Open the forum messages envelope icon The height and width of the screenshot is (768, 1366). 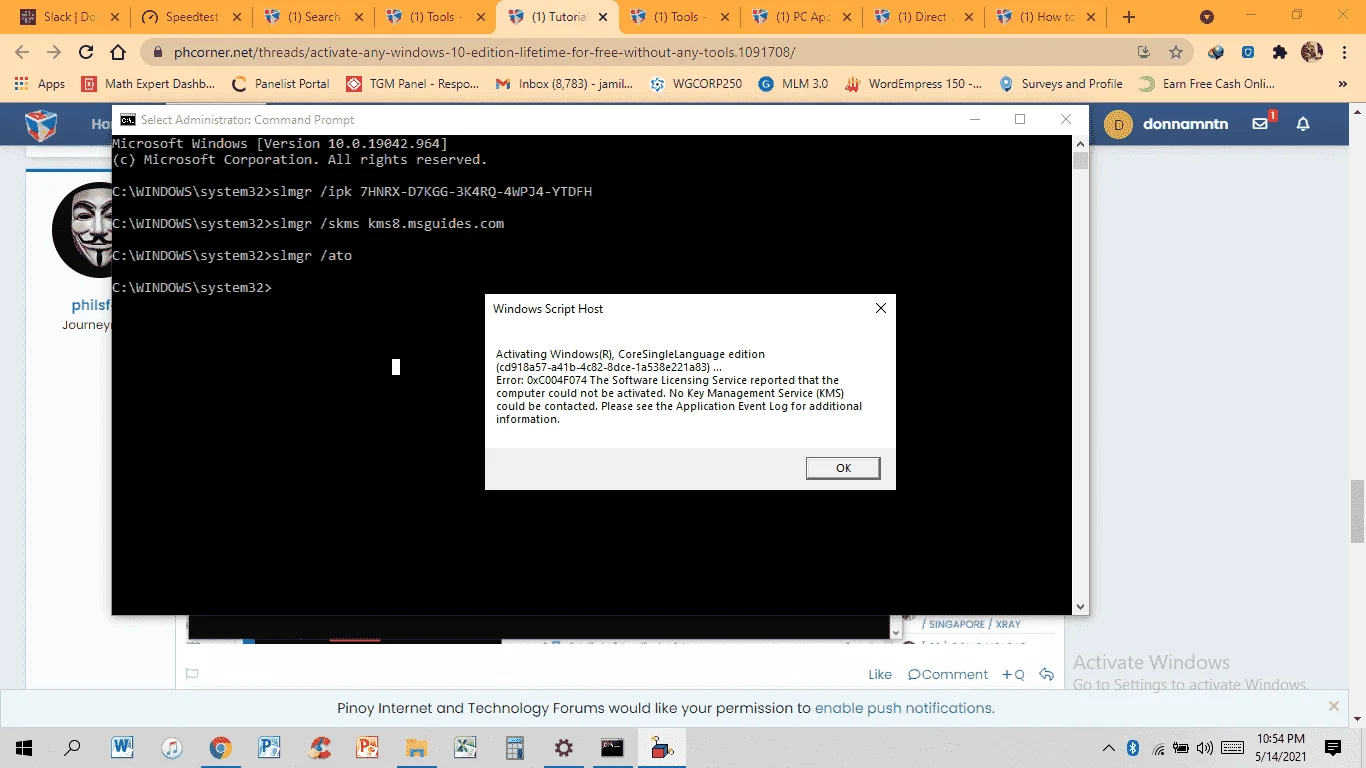pyautogui.click(x=1260, y=124)
